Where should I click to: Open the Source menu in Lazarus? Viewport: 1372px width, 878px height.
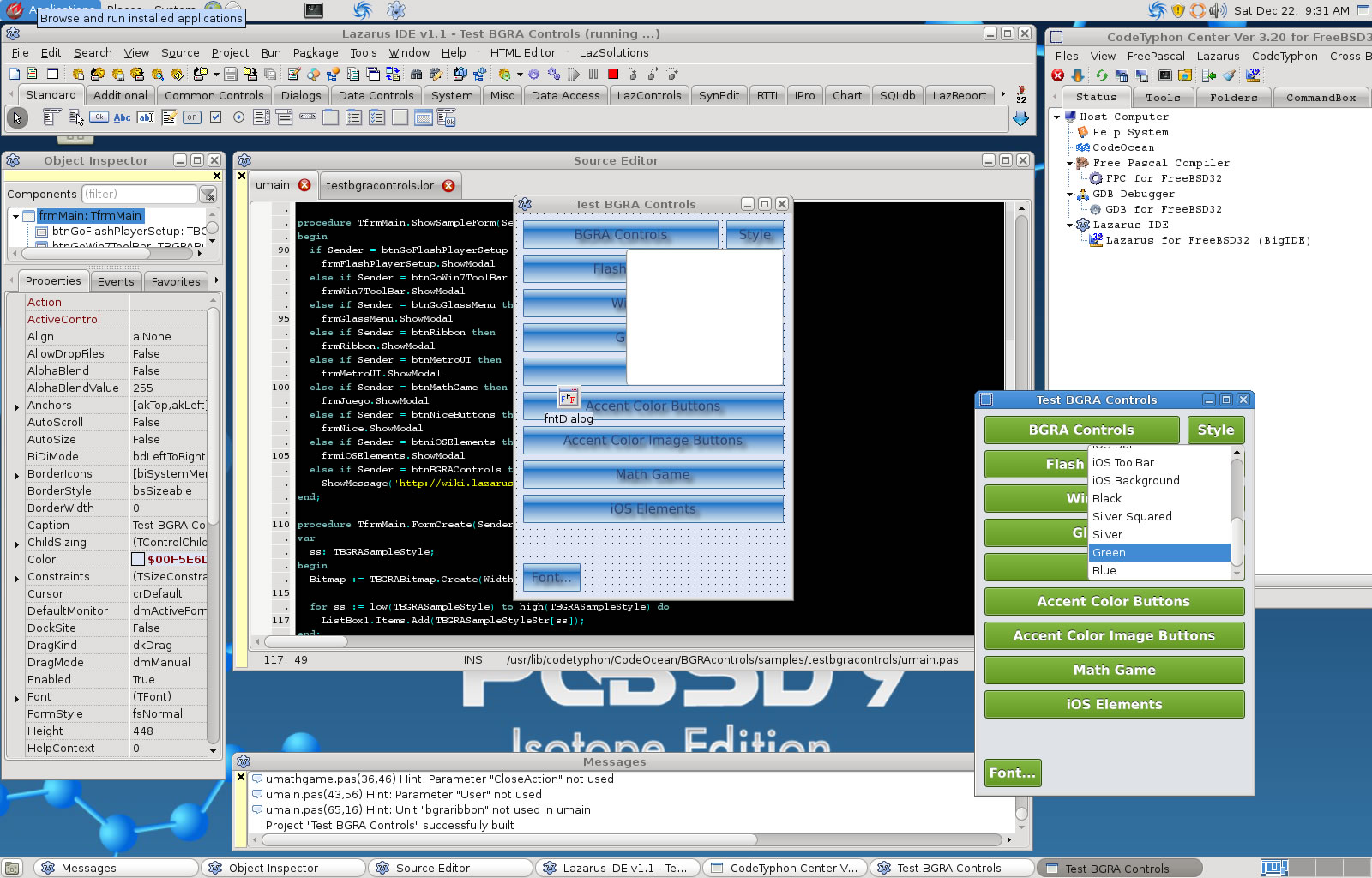180,52
